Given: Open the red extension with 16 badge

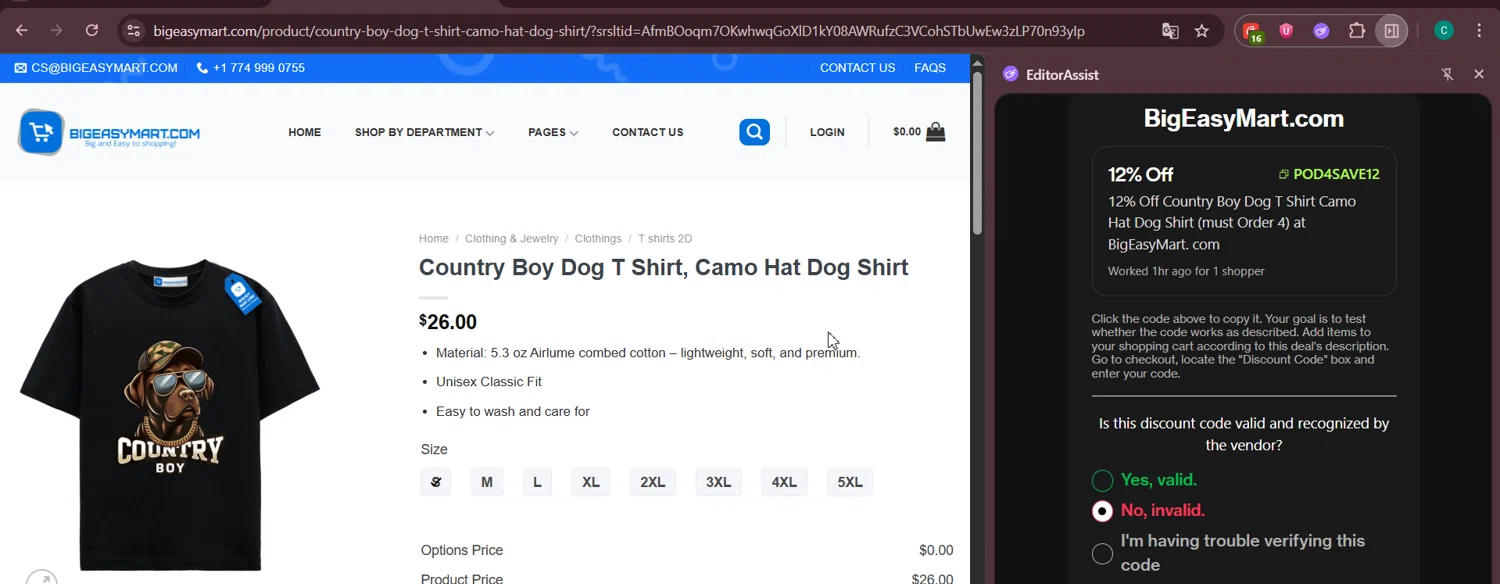Looking at the screenshot, I should [x=1252, y=31].
